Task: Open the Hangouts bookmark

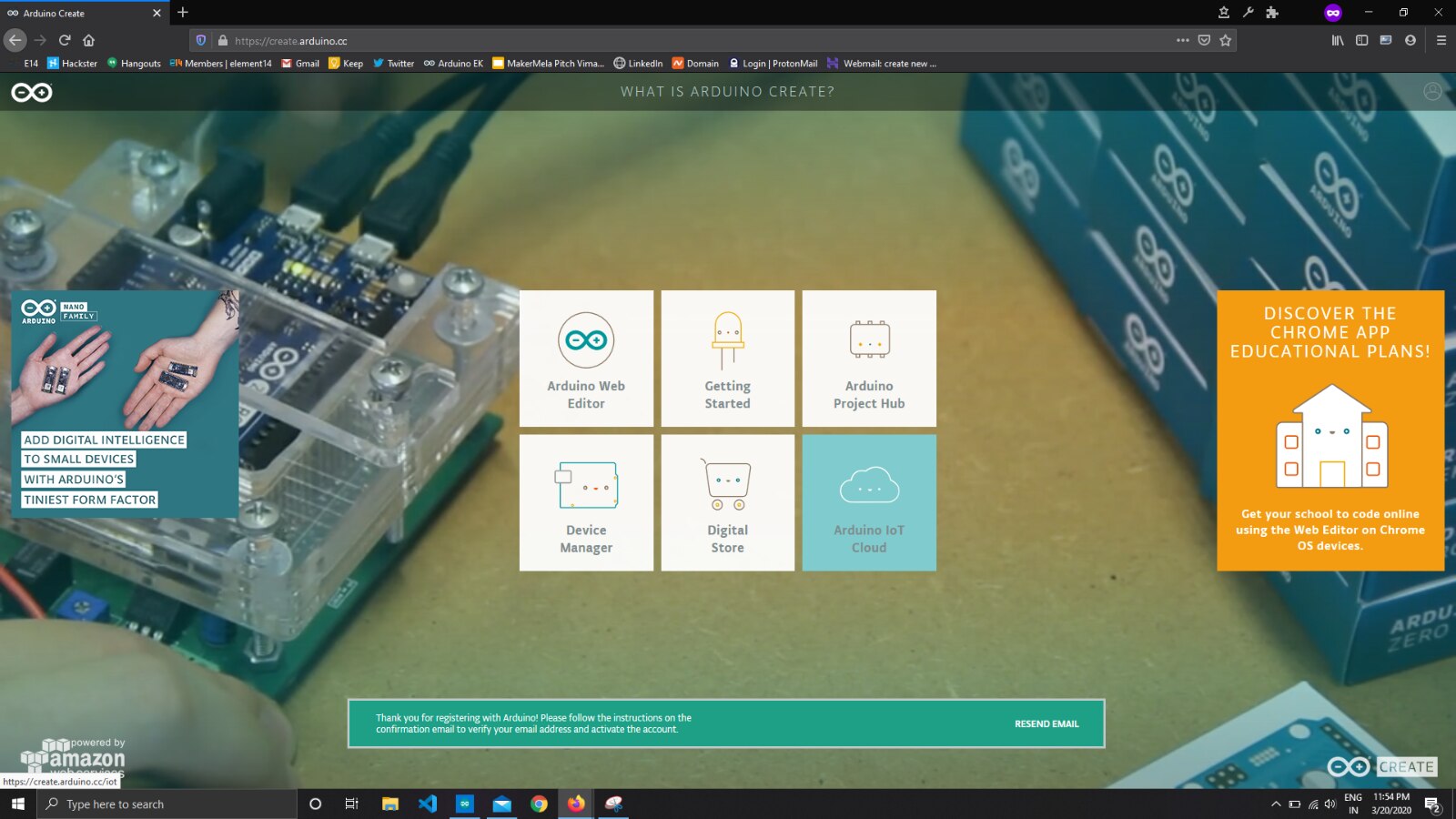Action: coord(134,64)
